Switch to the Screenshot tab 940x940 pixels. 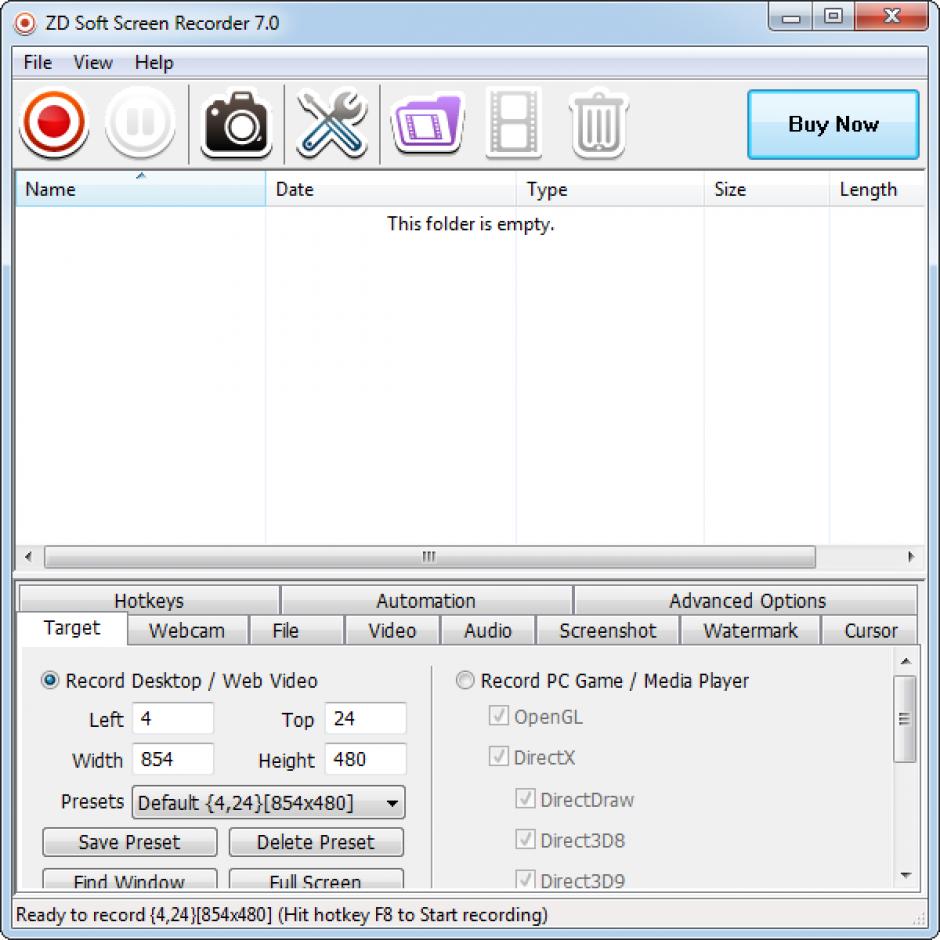pyautogui.click(x=607, y=630)
